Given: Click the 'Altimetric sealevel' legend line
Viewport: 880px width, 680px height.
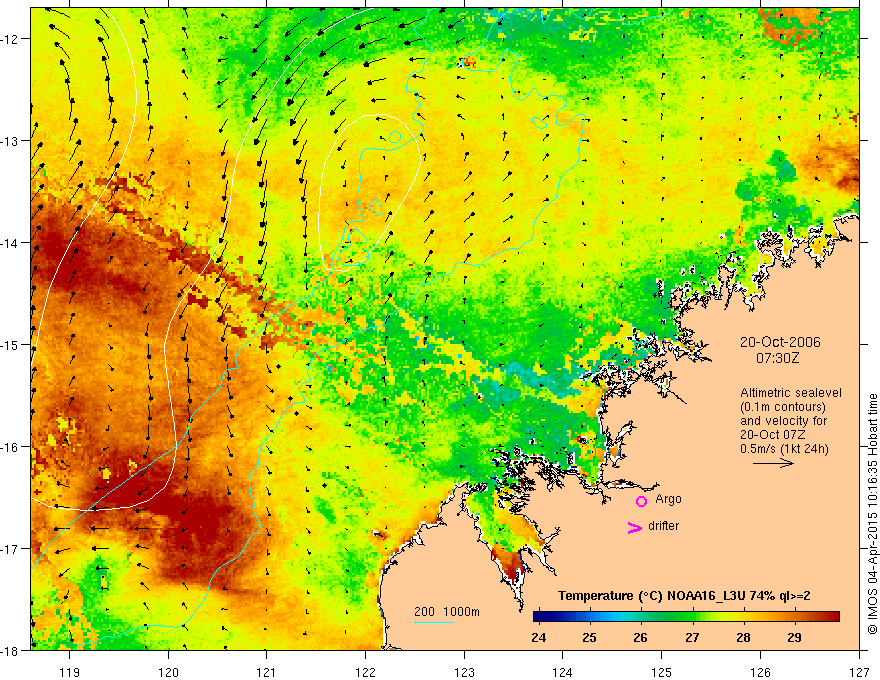Looking at the screenshot, I should coord(791,393).
